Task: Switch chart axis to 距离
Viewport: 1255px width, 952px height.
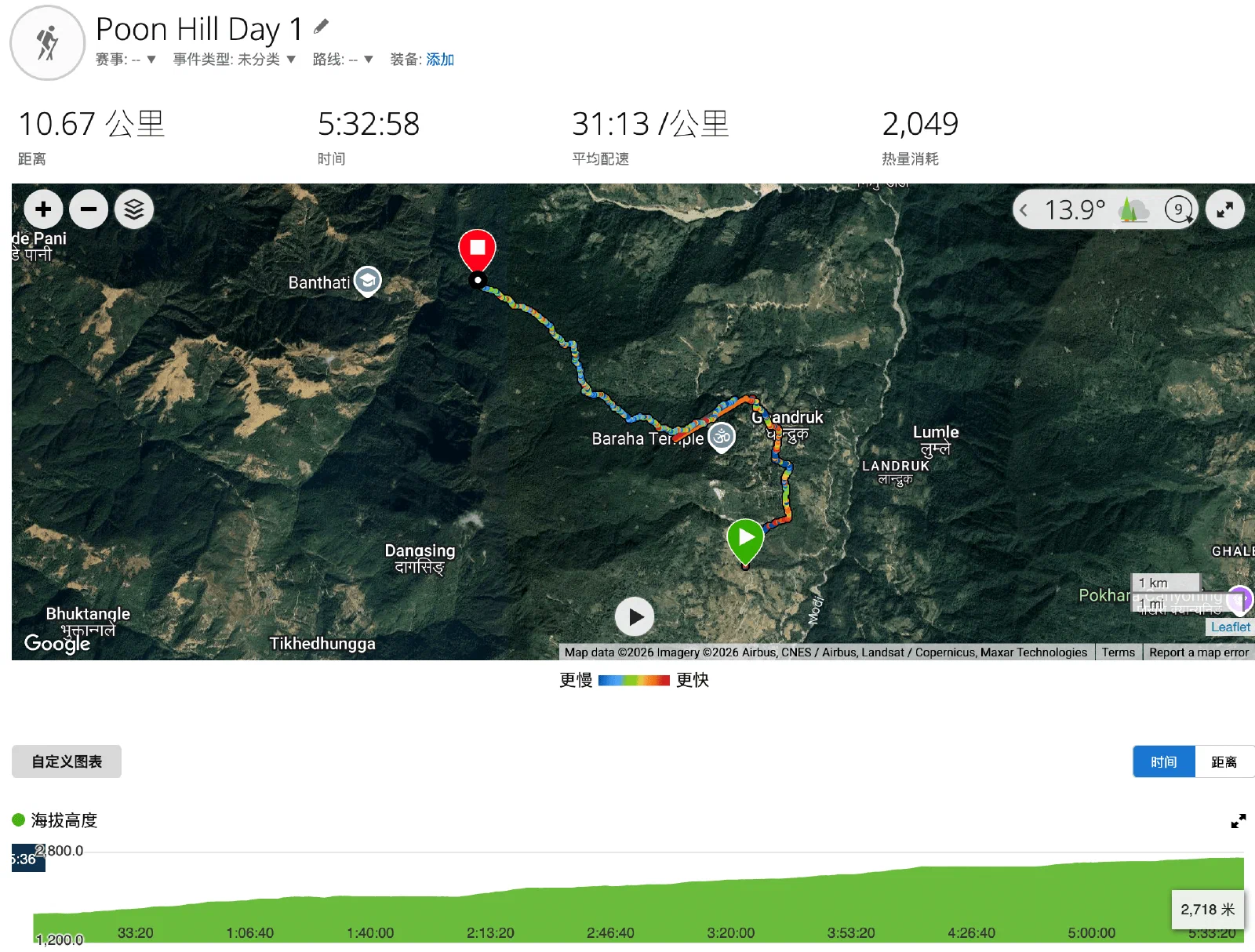Action: pyautogui.click(x=1224, y=761)
